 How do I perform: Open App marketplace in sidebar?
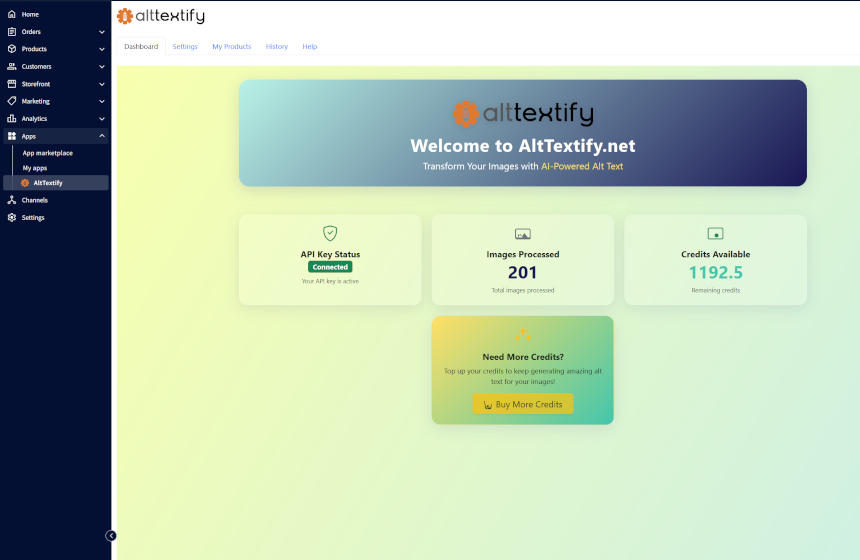[48, 153]
